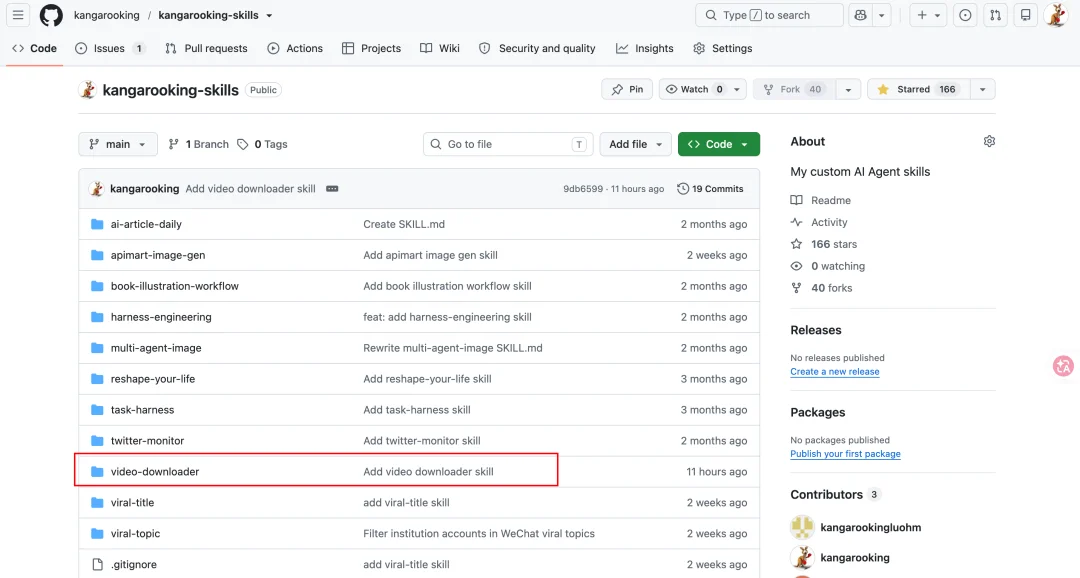View the 19 Commits history

click(710, 189)
